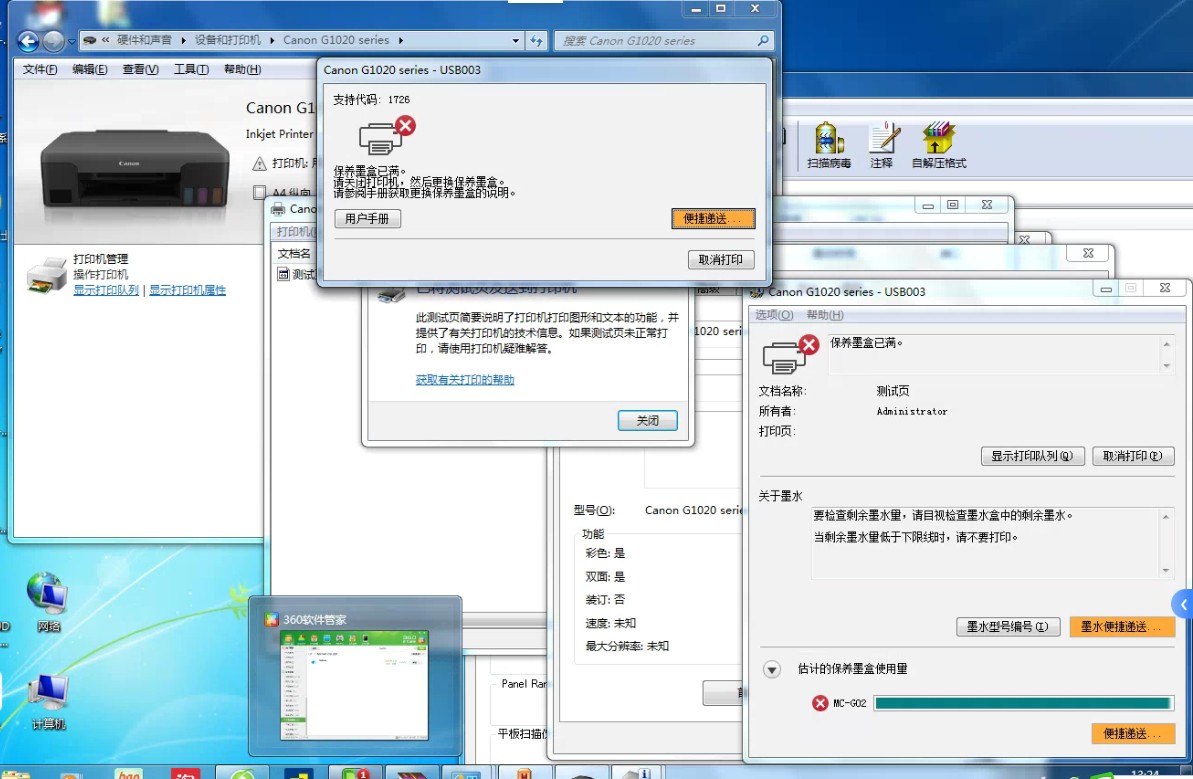
Task: Open the 查看(V) menu
Action: click(141, 69)
